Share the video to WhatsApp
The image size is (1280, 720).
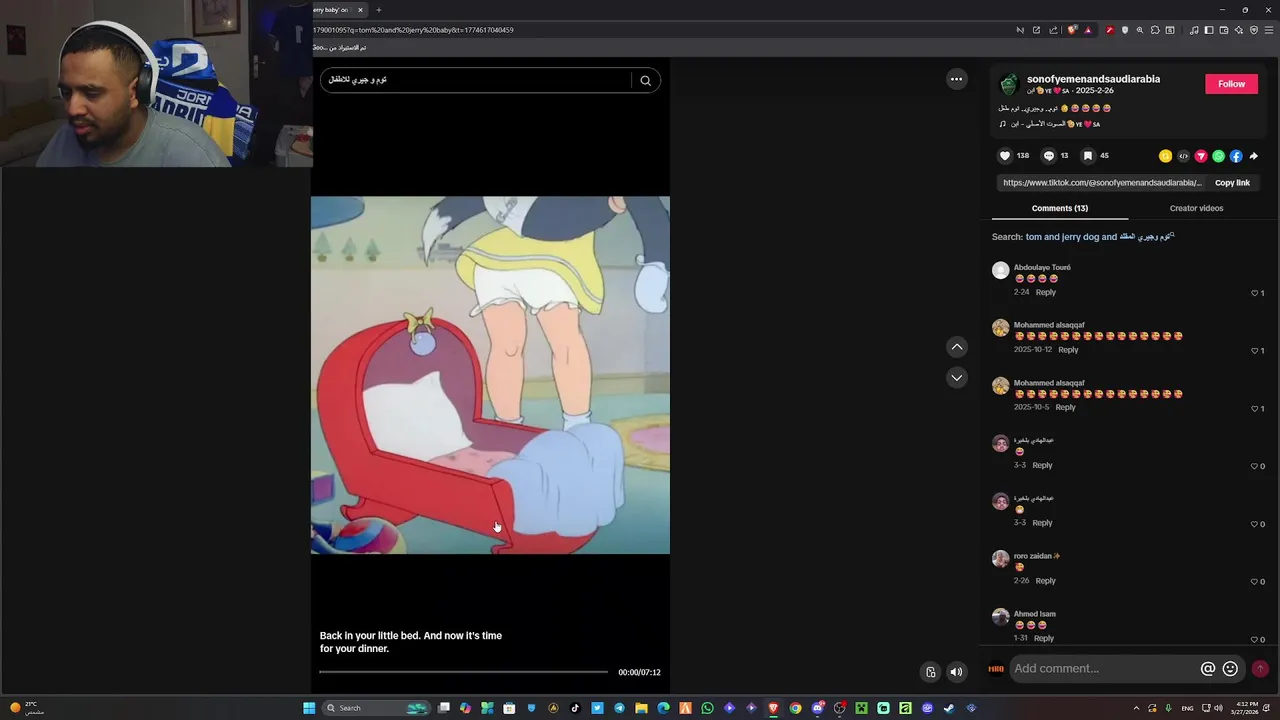click(x=1218, y=156)
